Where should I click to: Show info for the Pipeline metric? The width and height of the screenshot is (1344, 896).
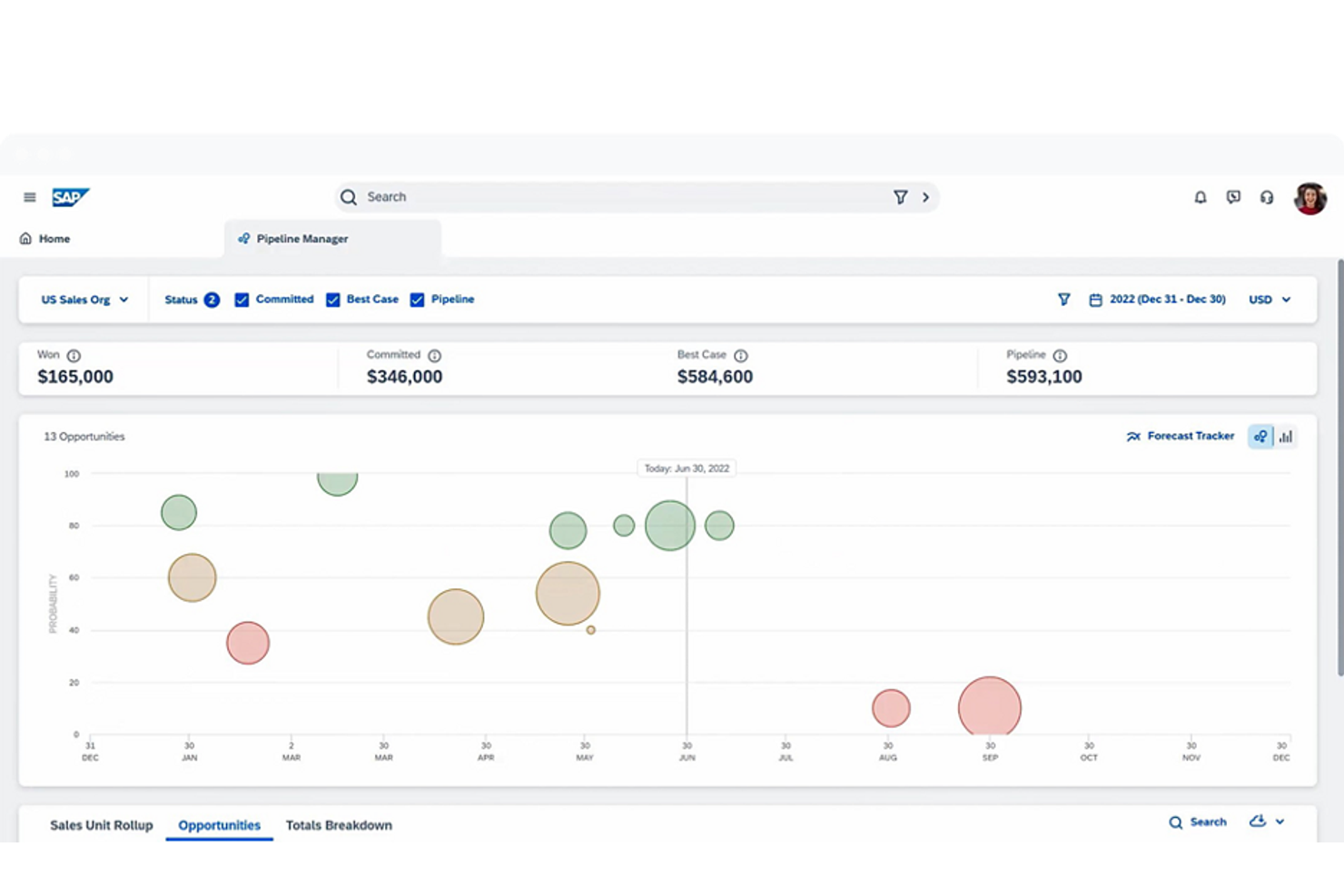[x=1060, y=356]
